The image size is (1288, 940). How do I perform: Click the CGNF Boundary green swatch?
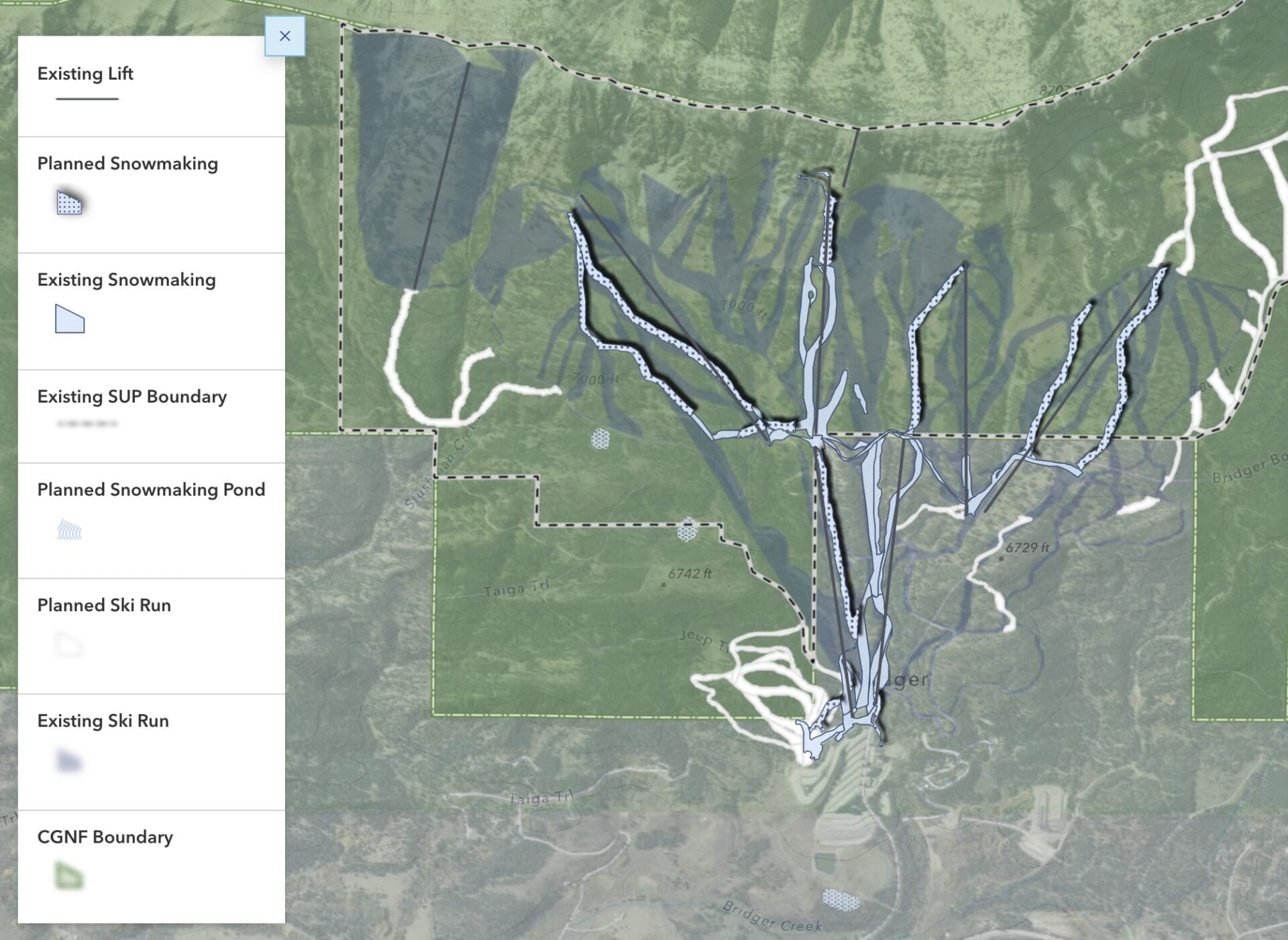pyautogui.click(x=69, y=876)
